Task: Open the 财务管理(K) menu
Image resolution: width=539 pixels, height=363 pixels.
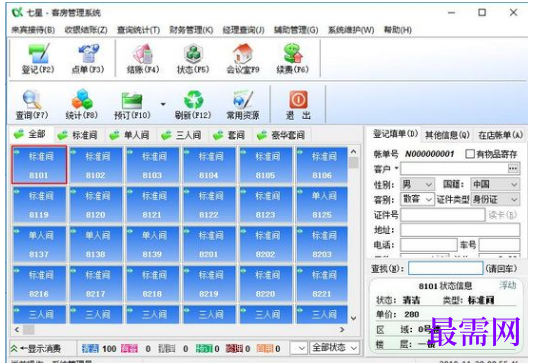Action: 191,30
